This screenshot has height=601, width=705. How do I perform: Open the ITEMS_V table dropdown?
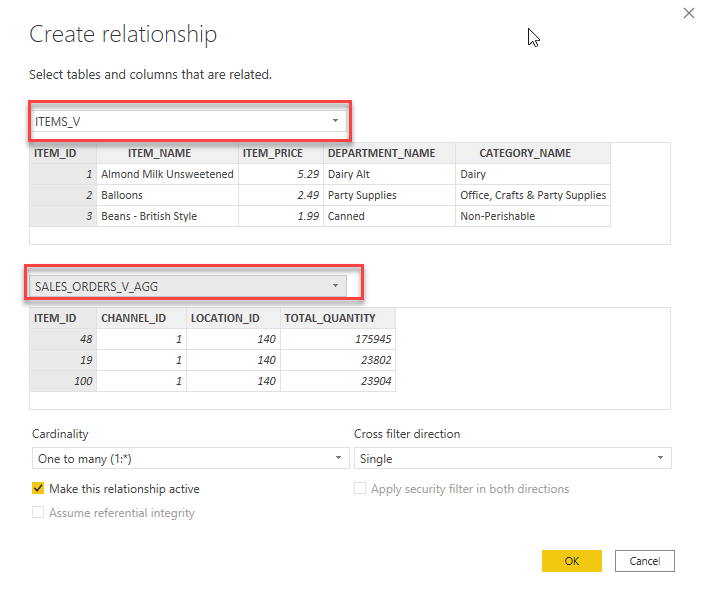188,121
